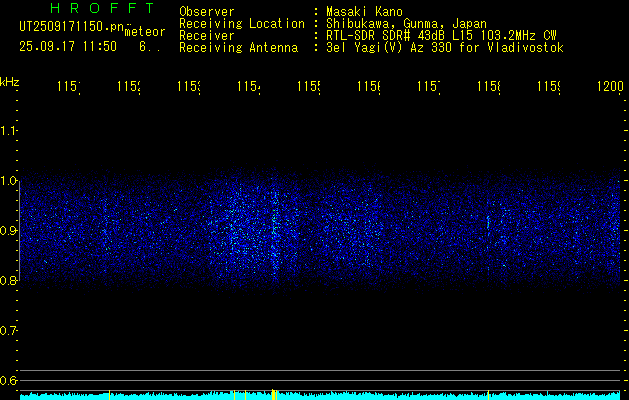Viewport: 629px width, 400px height.
Task: Click the gray vertical range bar beside 0.9
Action: point(19,231)
